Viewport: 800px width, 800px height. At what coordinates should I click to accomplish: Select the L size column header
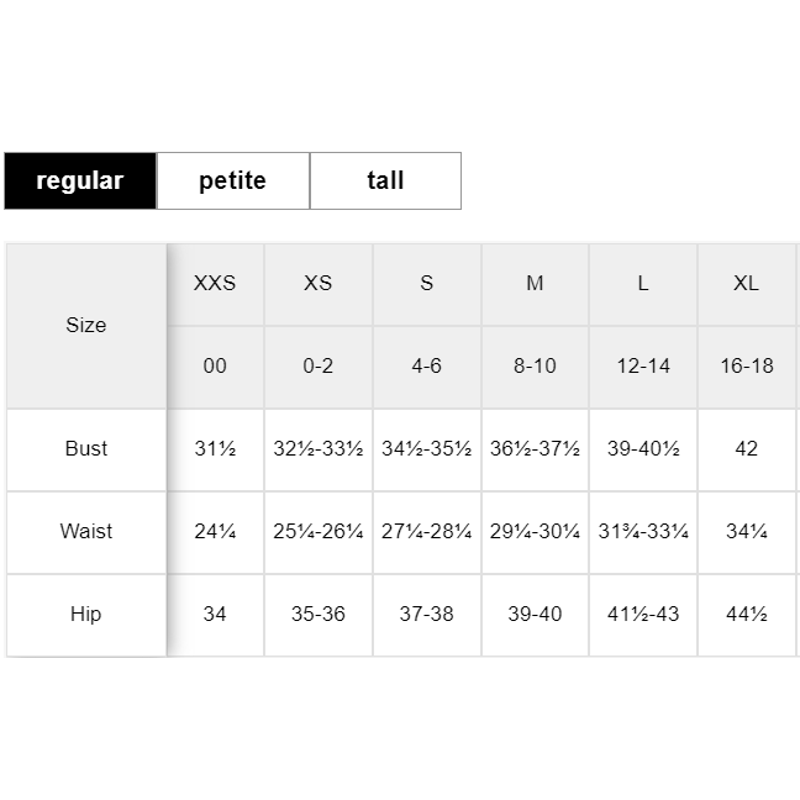pyautogui.click(x=643, y=284)
